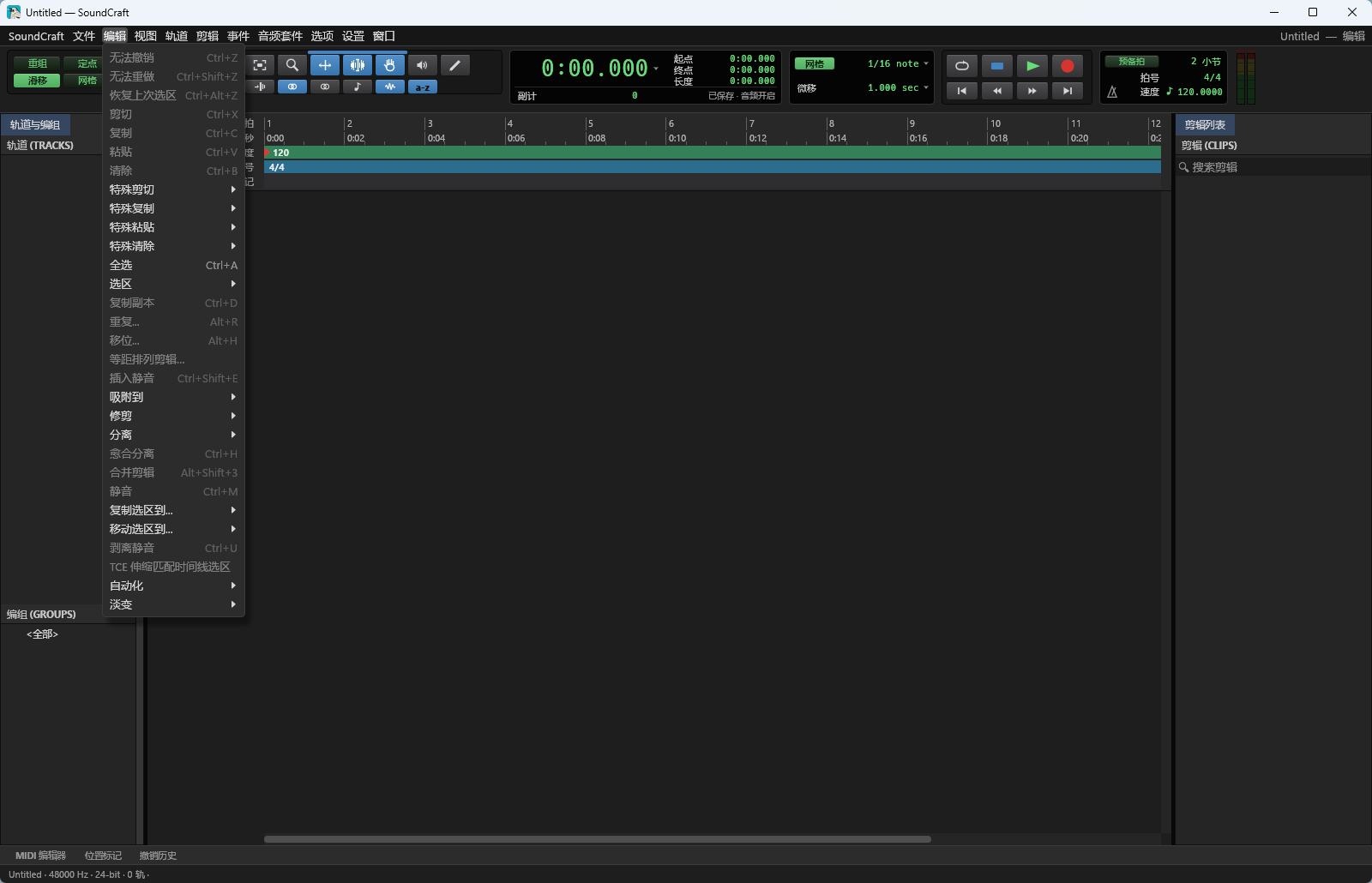Open the 1/16 note grid value dropdown

(x=898, y=63)
